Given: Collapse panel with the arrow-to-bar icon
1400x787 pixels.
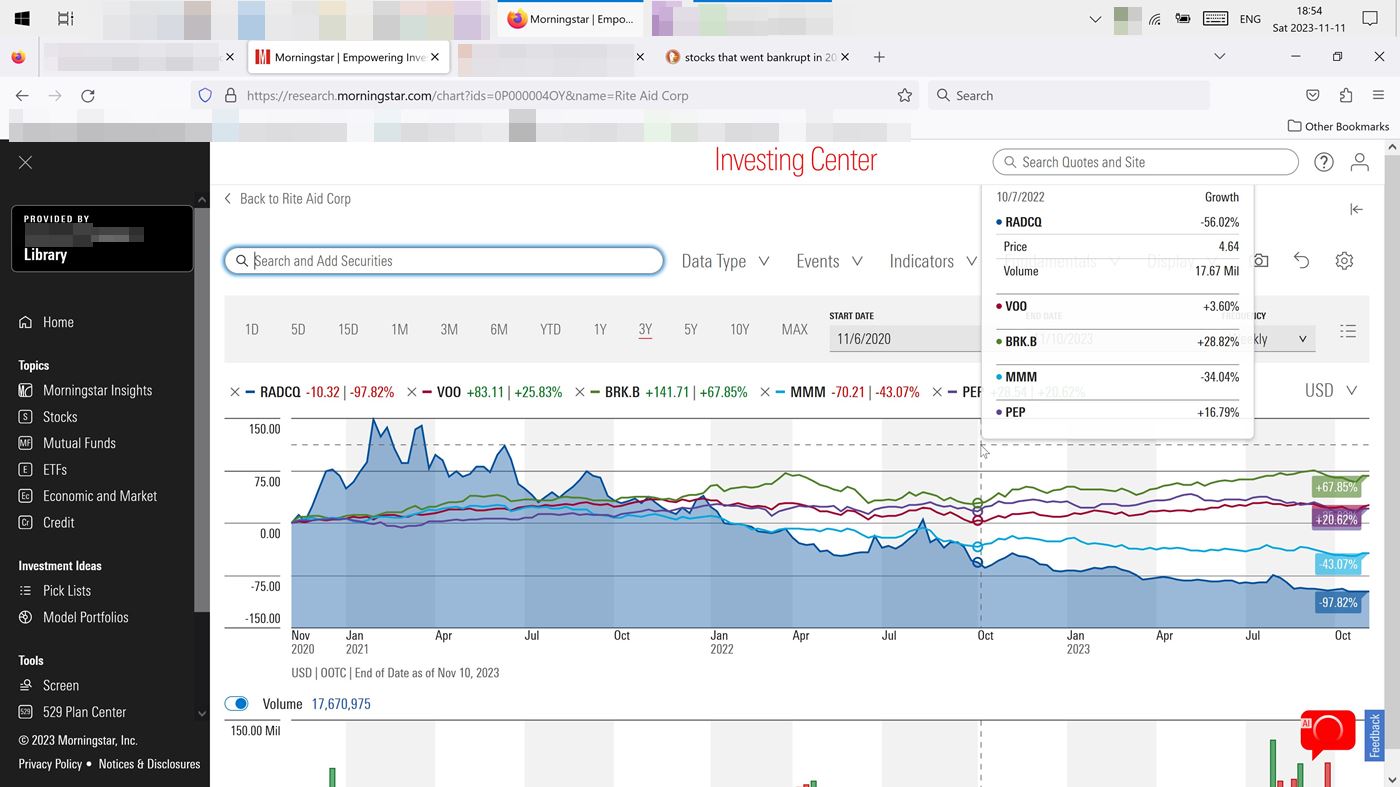Looking at the screenshot, I should tap(1356, 209).
